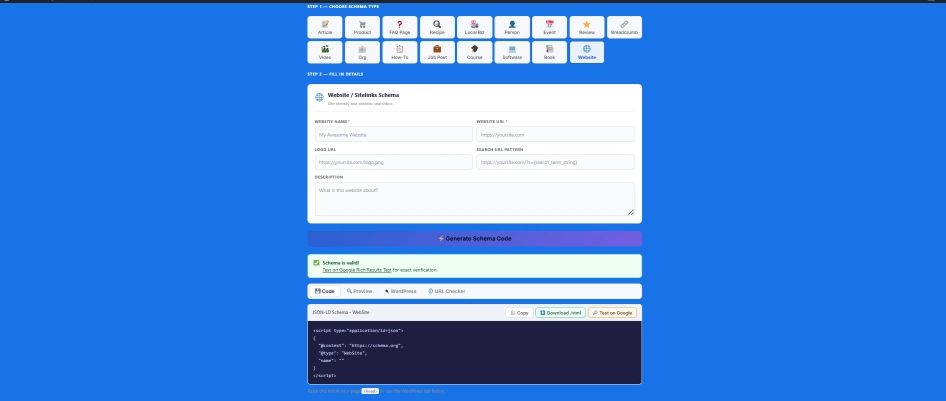This screenshot has height=401, width=946.
Task: Click the 'Step 2 — Fill in details' label
Action: tap(335, 74)
